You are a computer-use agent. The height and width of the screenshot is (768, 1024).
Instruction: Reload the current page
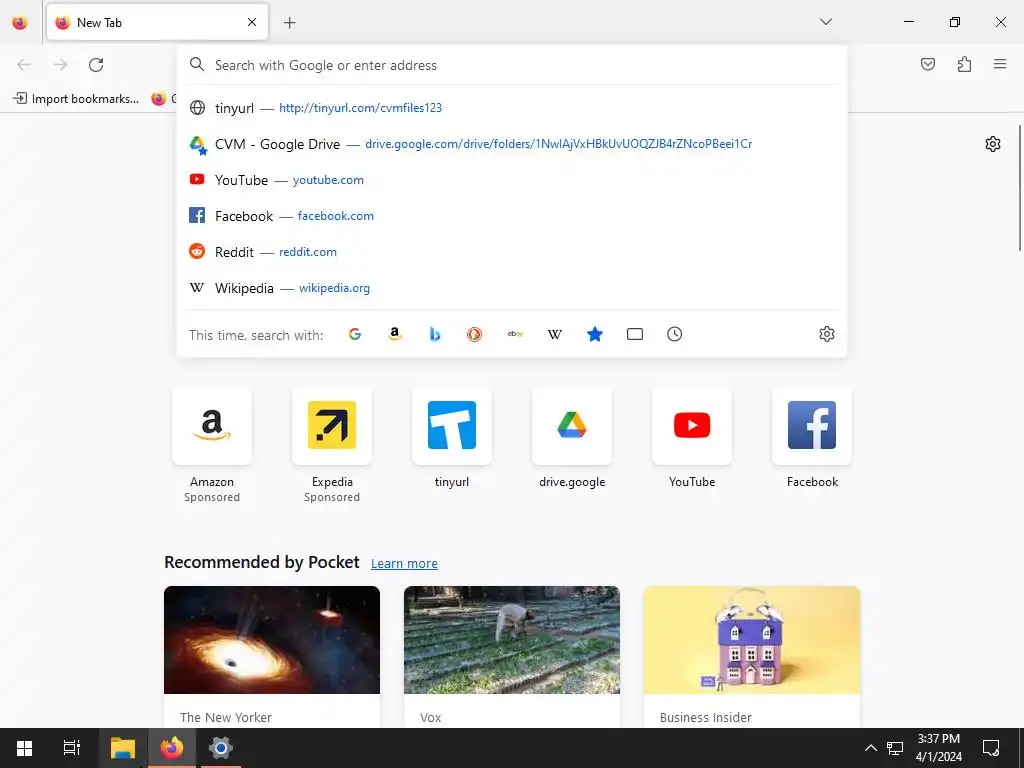click(96, 65)
